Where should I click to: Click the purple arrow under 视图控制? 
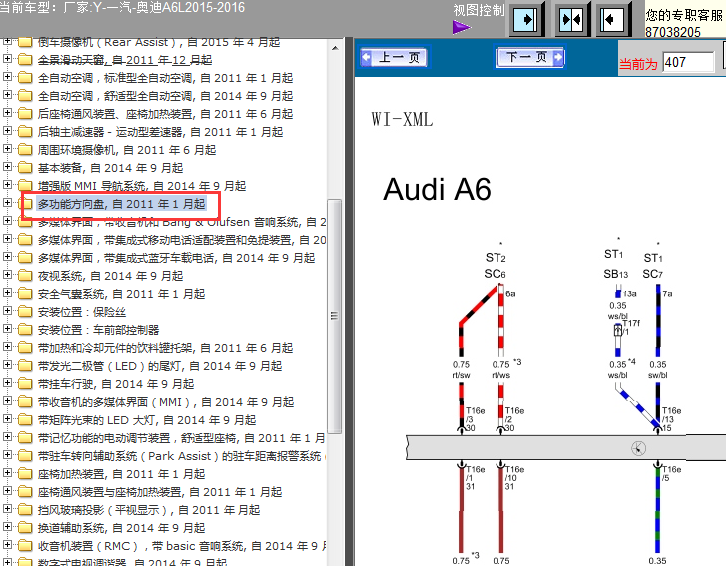pos(462,27)
